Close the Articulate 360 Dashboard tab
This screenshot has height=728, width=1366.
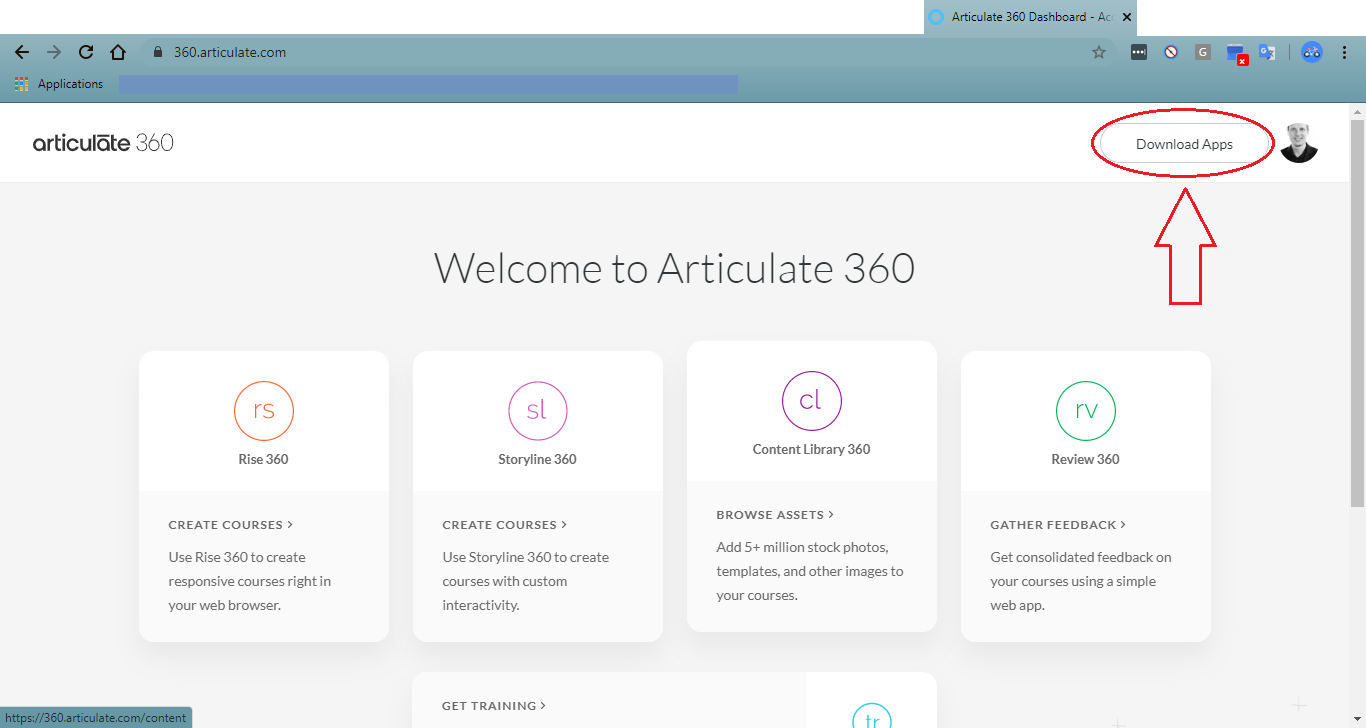pyautogui.click(x=1127, y=17)
